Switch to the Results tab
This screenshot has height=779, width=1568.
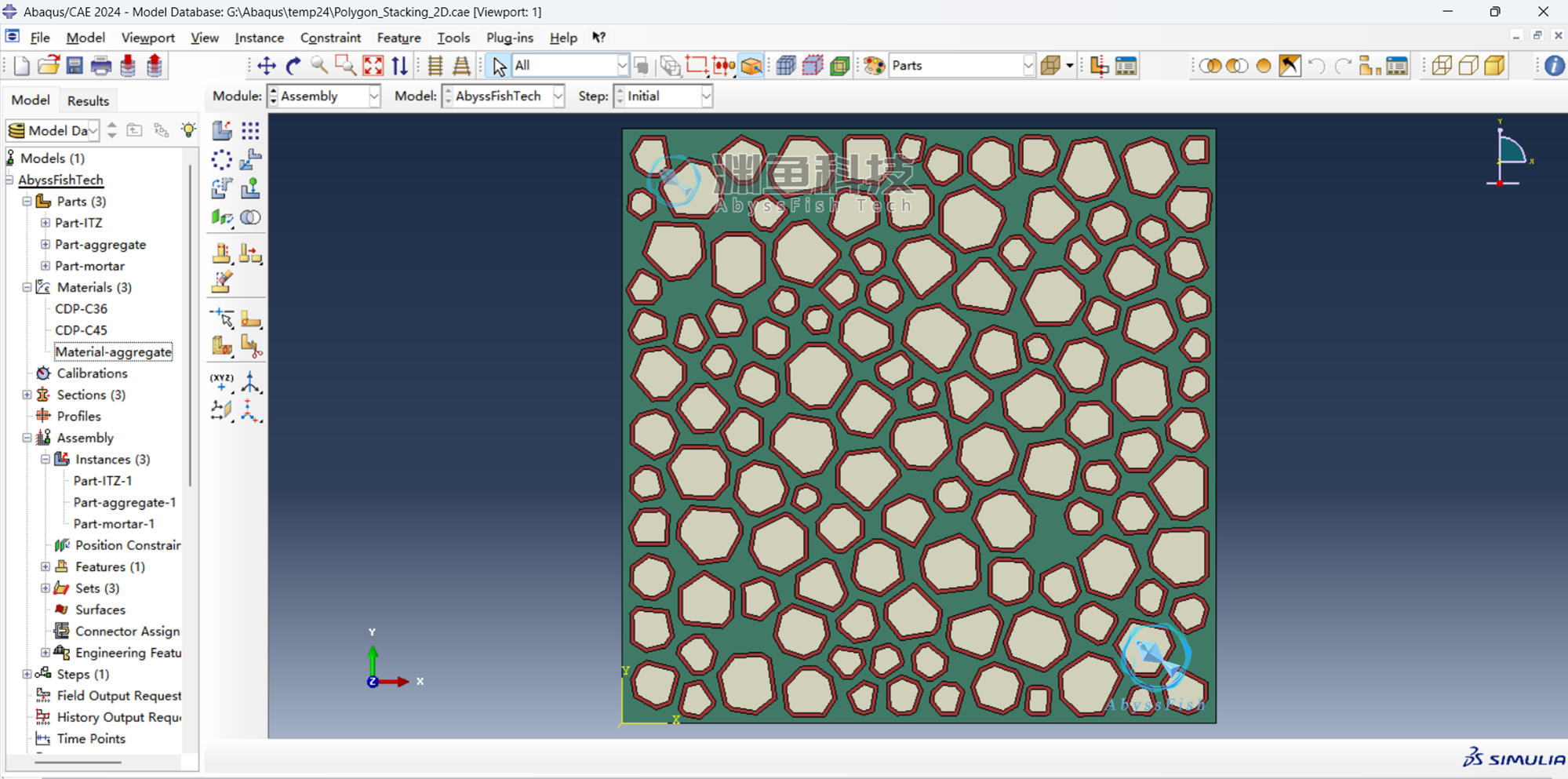pos(88,100)
